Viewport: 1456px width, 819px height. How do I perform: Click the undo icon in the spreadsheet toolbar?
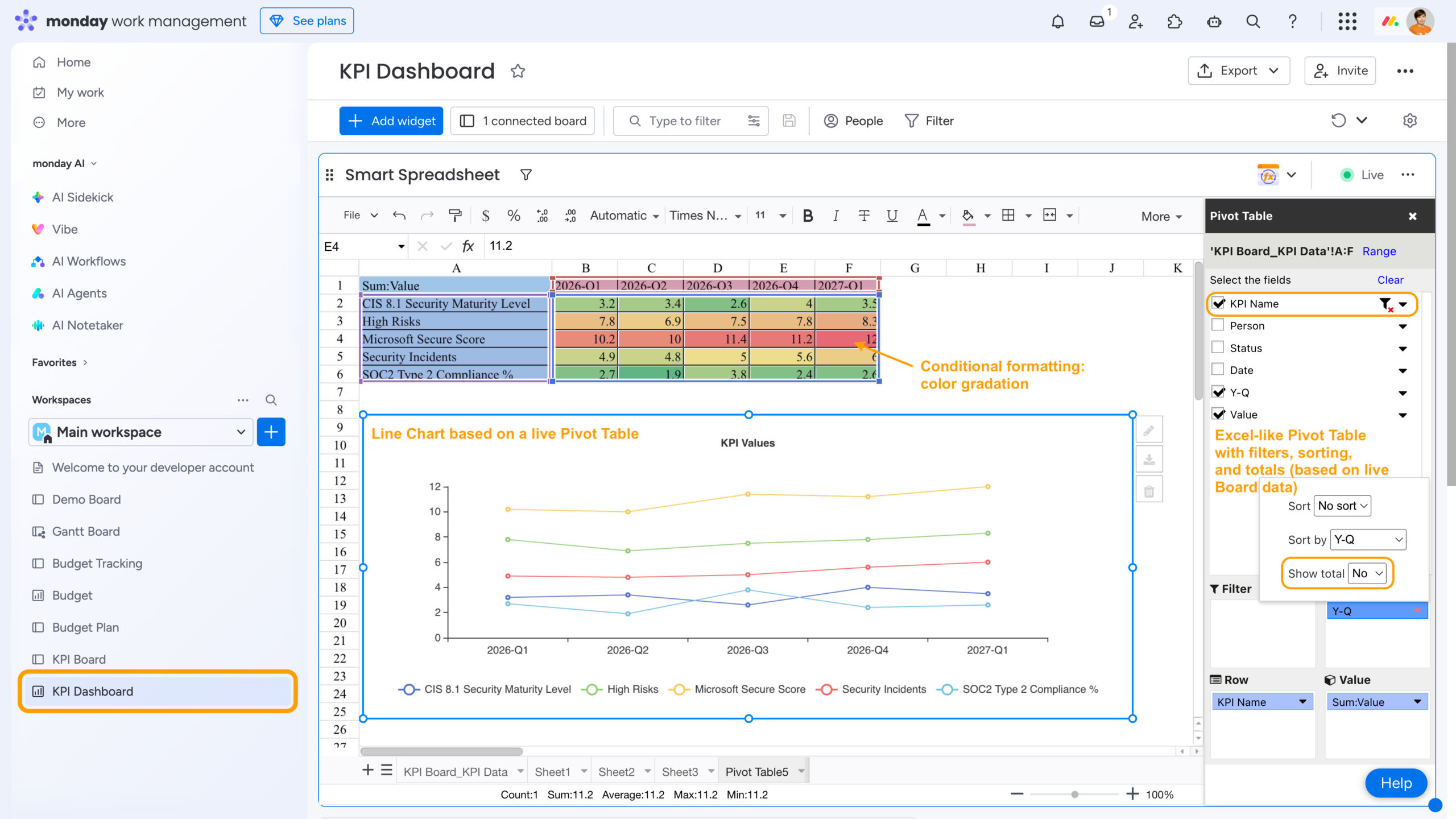pos(399,216)
